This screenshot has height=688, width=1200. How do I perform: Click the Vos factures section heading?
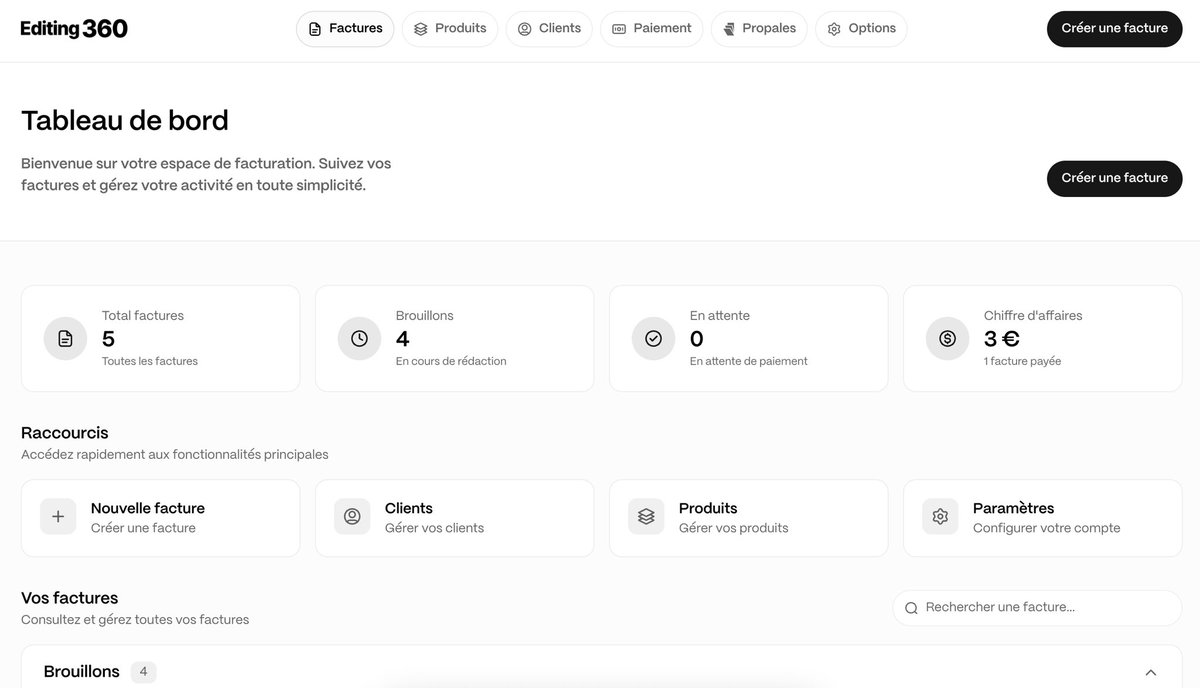(70, 598)
